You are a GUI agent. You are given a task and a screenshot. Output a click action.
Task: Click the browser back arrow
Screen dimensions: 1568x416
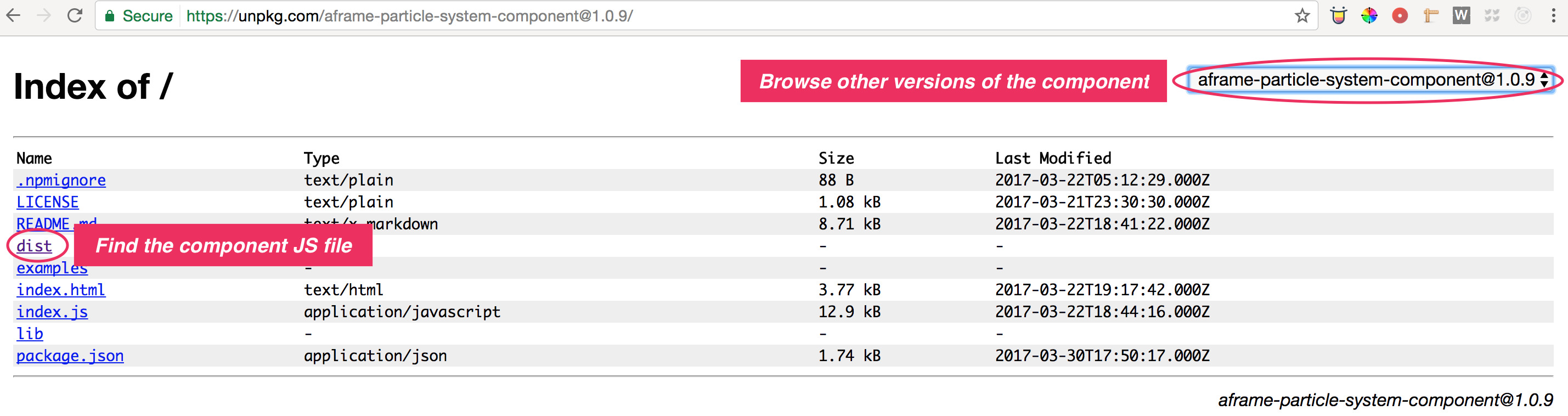pyautogui.click(x=13, y=16)
